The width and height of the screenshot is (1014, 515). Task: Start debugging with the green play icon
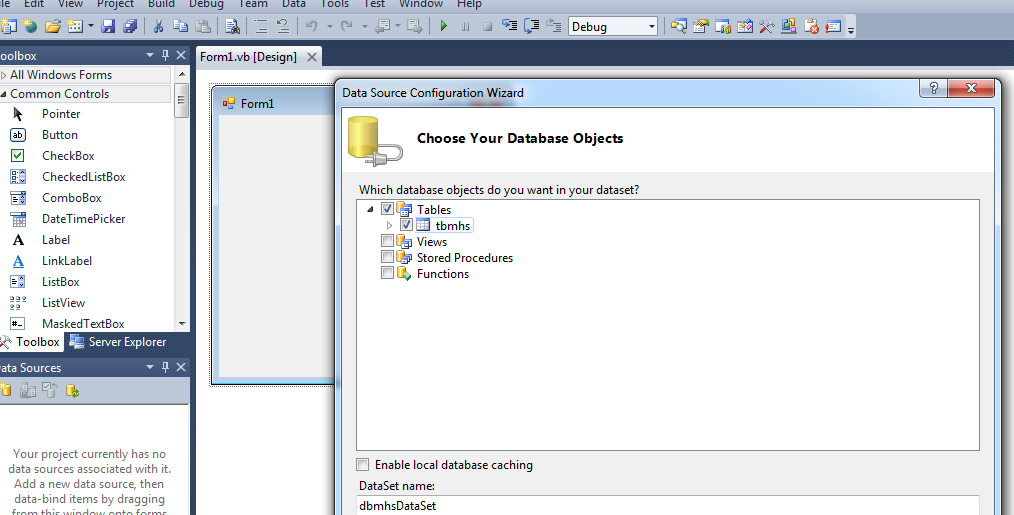pos(444,27)
